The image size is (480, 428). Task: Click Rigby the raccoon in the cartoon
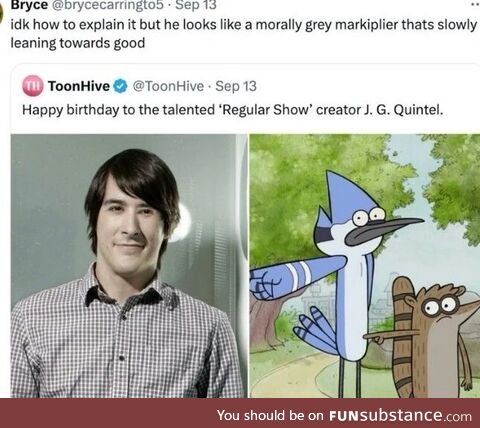tap(432, 337)
